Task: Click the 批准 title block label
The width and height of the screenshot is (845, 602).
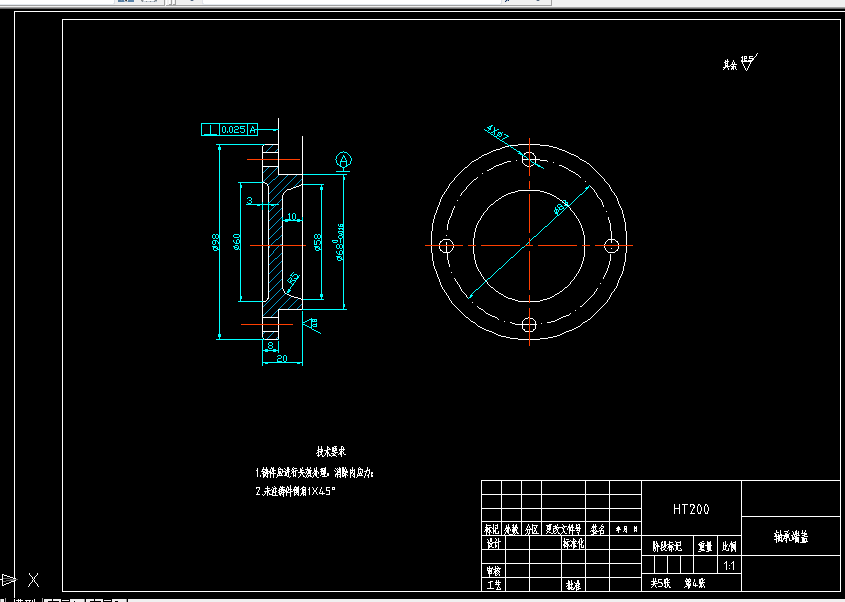Action: tap(573, 585)
